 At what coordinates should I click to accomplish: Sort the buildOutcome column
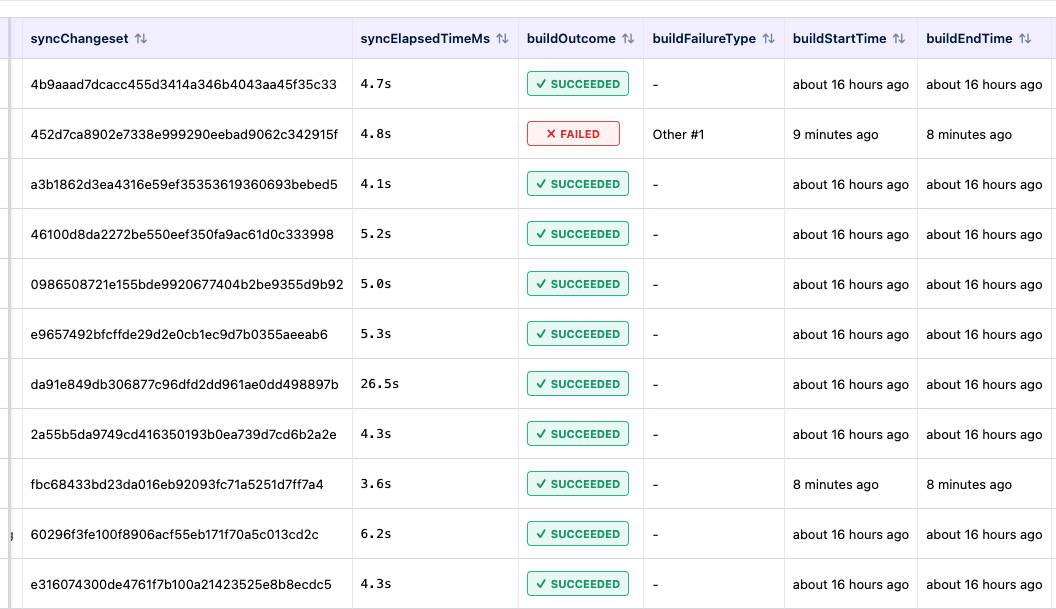coord(628,39)
